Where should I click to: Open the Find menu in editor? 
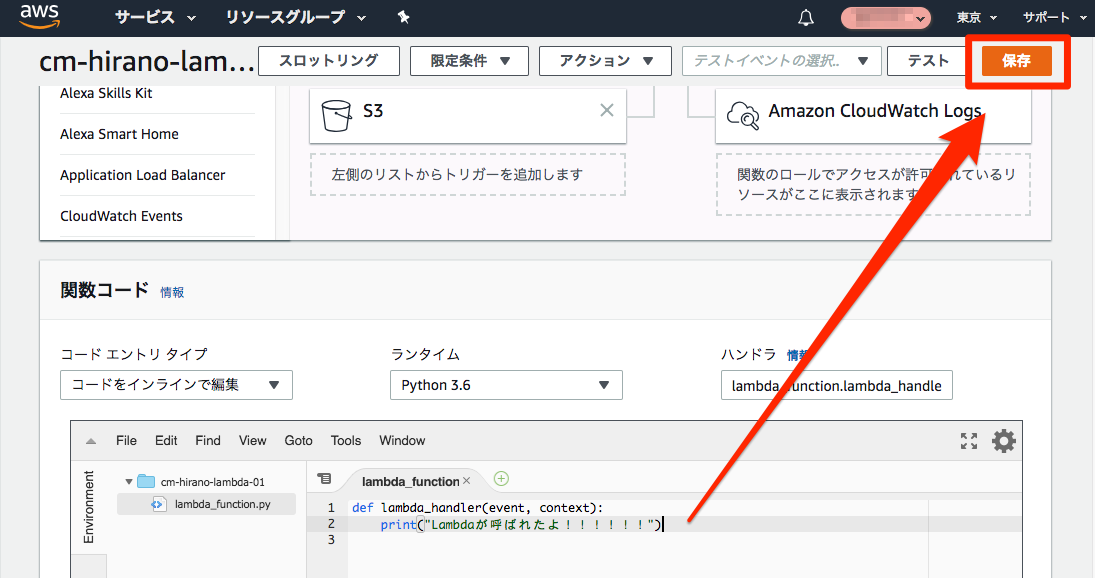pyautogui.click(x=208, y=440)
